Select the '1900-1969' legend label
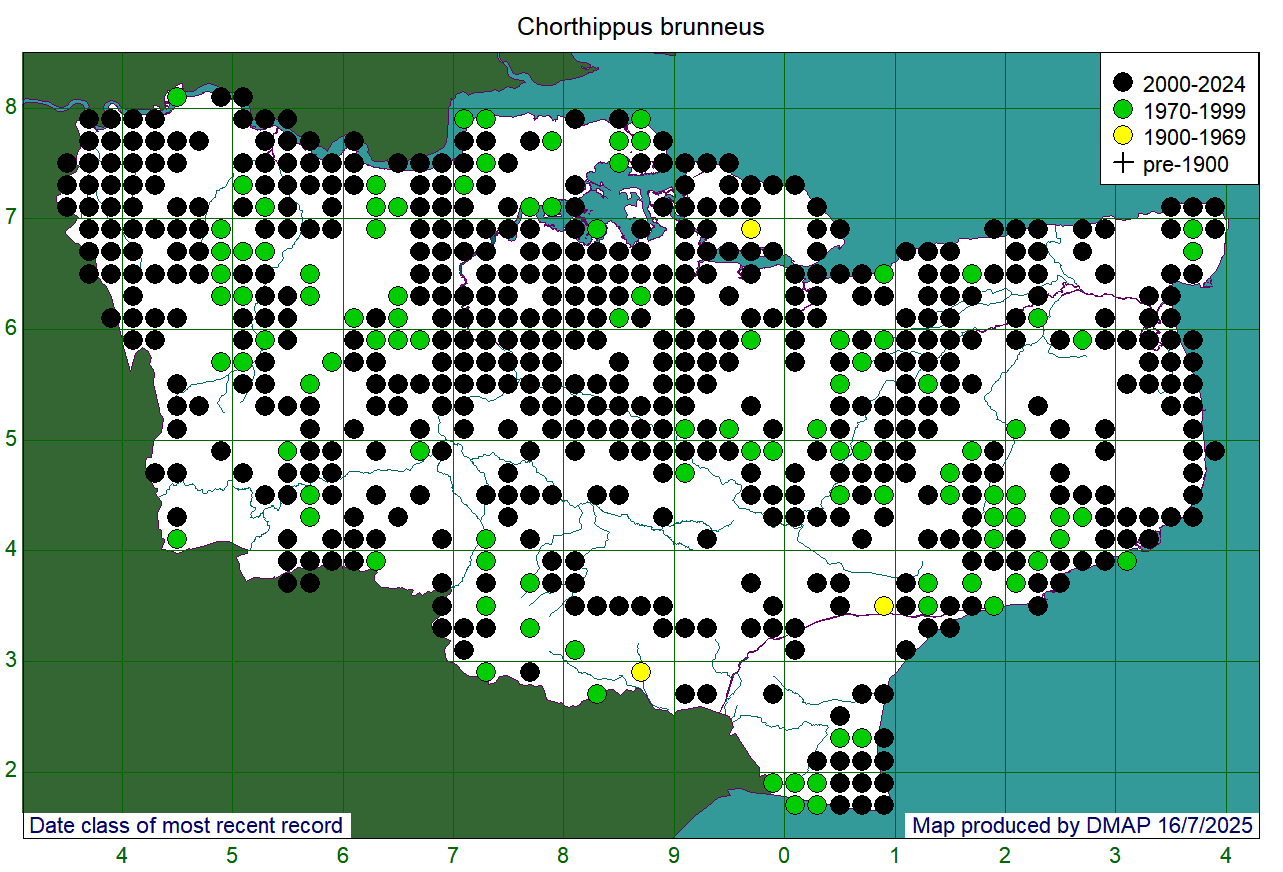The width and height of the screenshot is (1283, 872). click(1194, 138)
